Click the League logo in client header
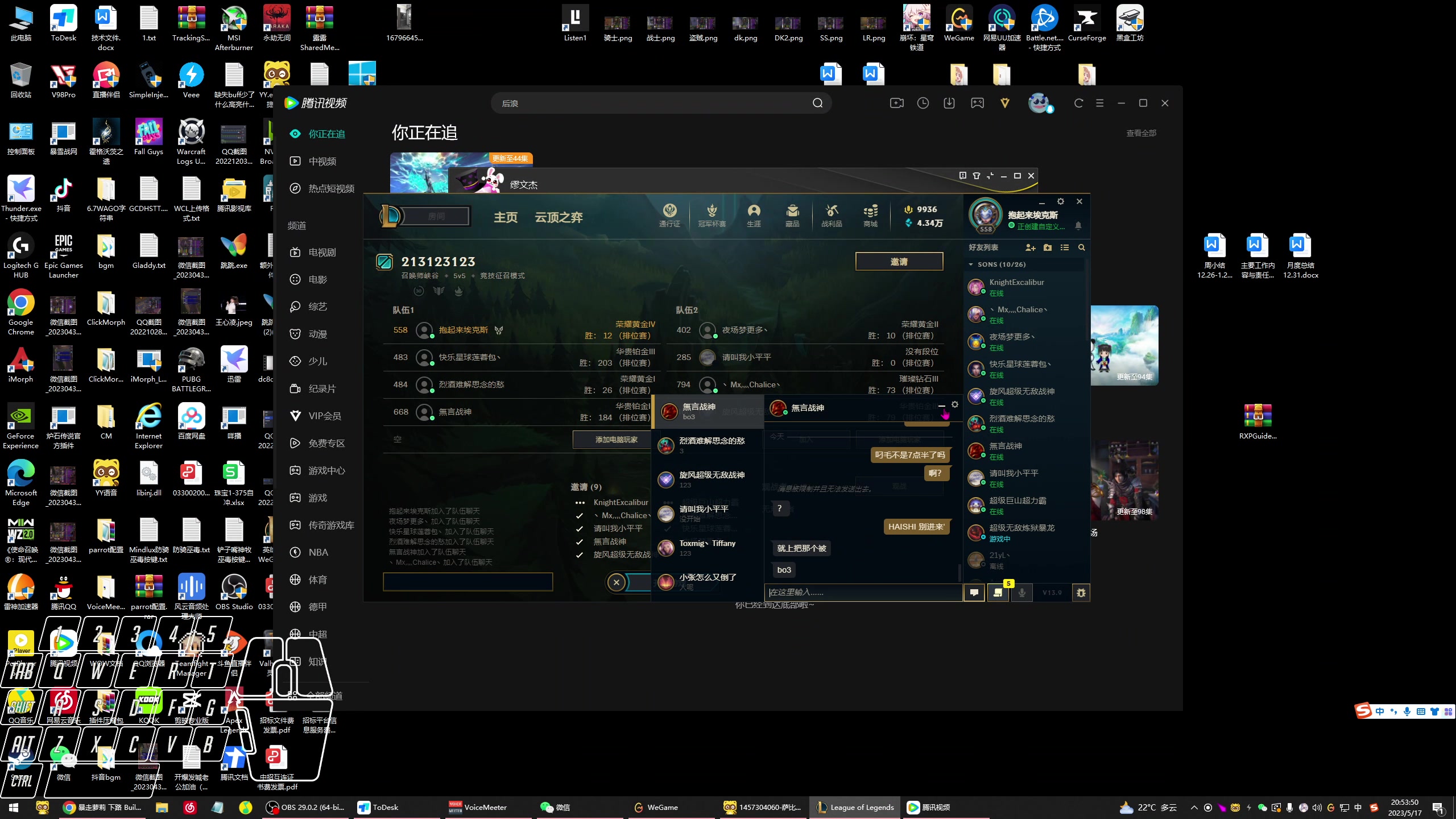 (x=390, y=216)
